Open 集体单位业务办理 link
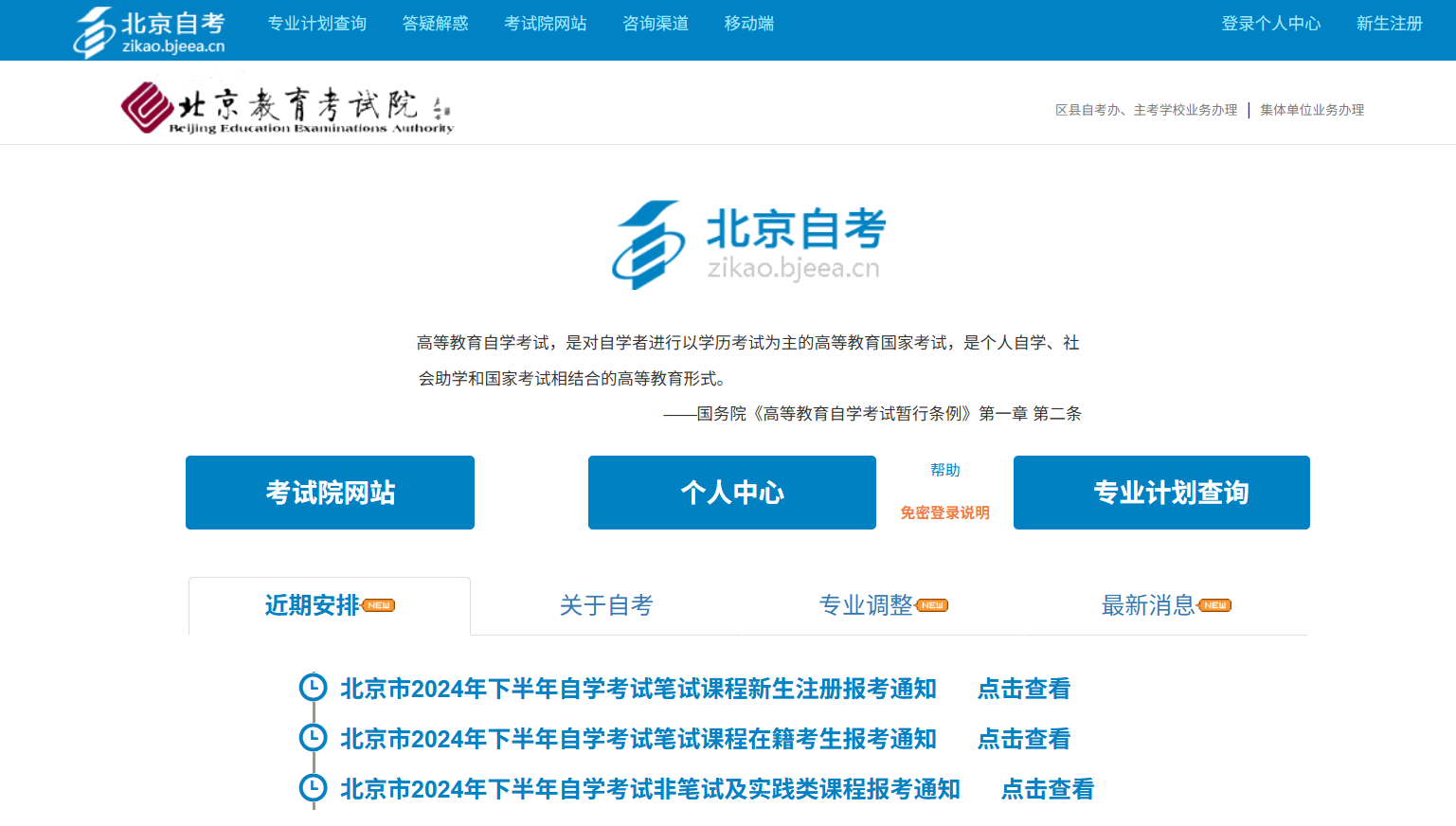1456x826 pixels. click(x=1312, y=110)
